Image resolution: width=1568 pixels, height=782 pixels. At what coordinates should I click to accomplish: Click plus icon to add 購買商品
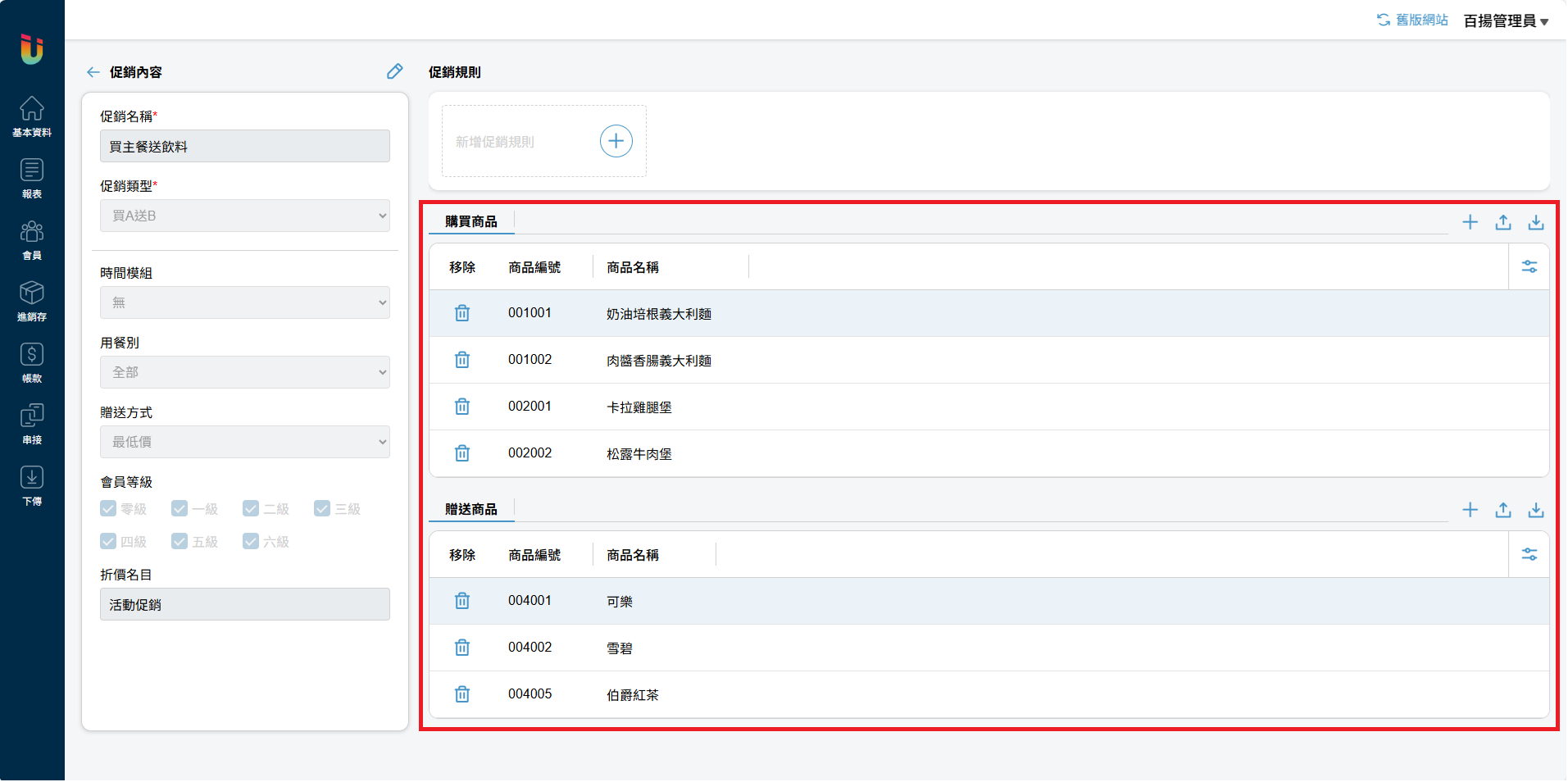coord(1470,222)
